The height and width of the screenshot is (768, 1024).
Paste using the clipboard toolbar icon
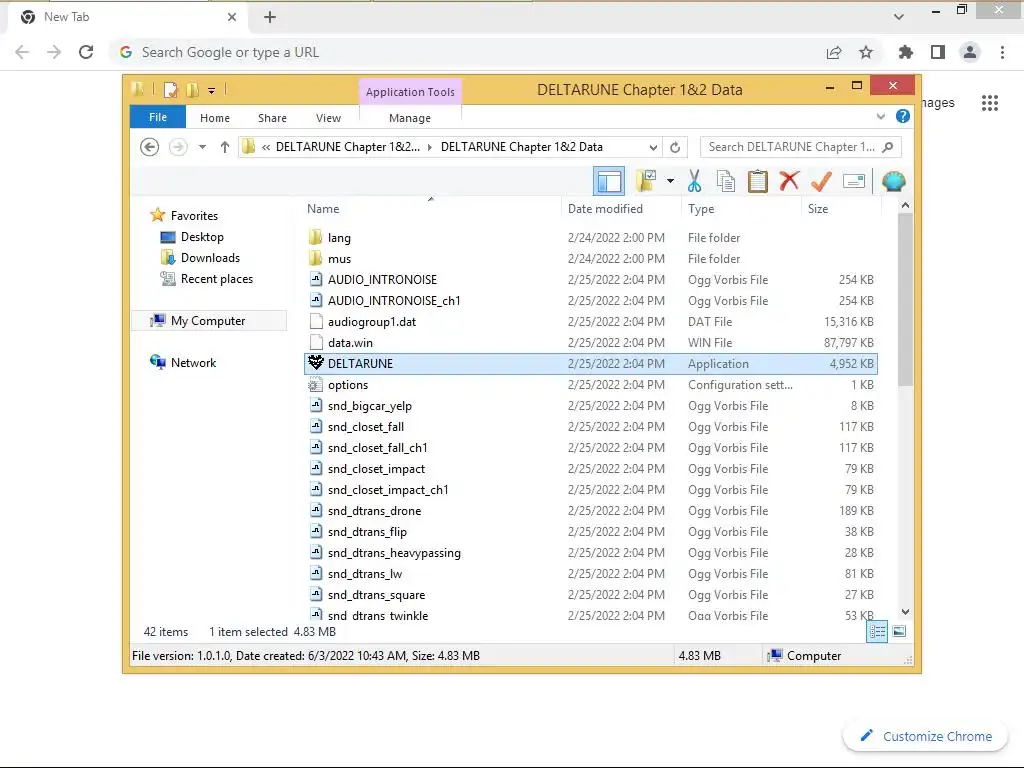[757, 182]
